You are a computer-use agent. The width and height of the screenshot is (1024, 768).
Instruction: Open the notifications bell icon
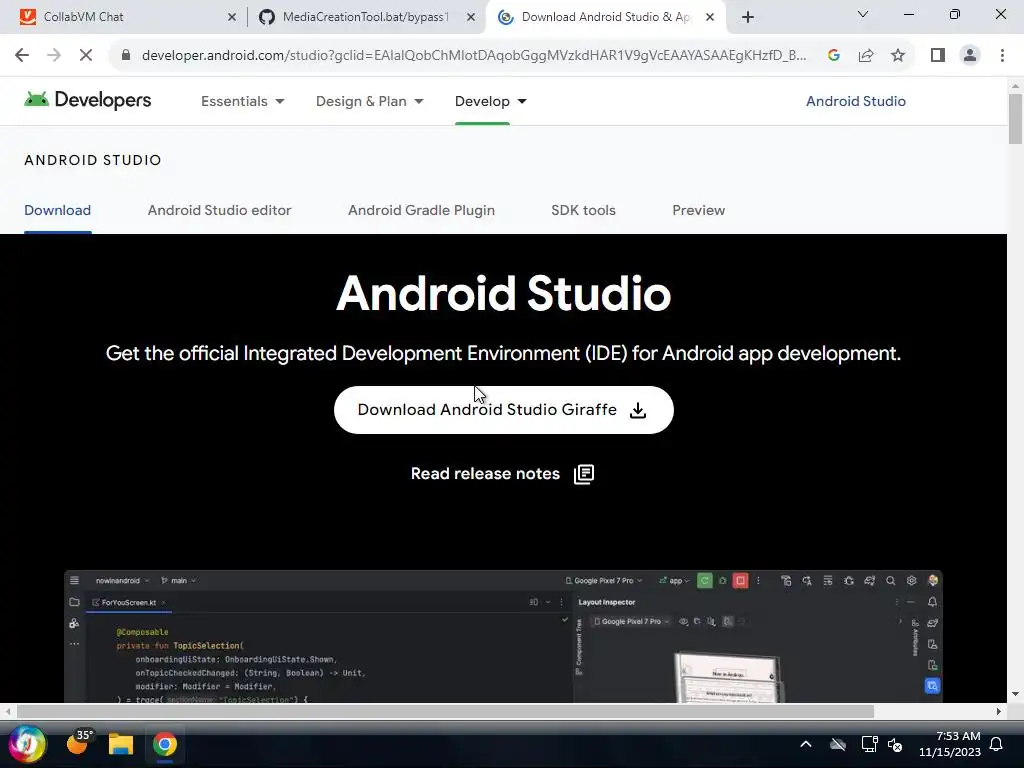[x=997, y=744]
